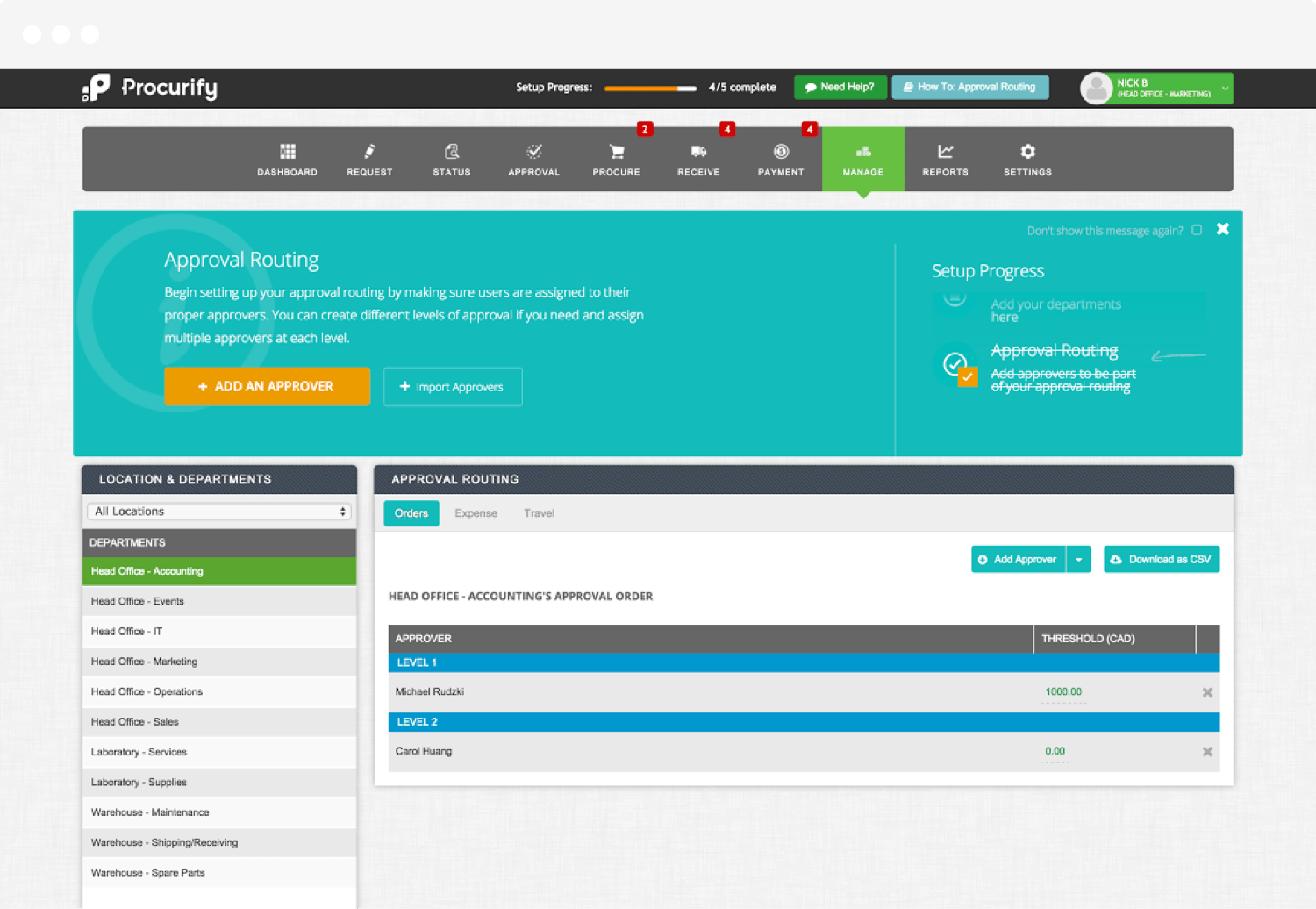
Task: Switch to the Expense tab
Action: click(476, 513)
